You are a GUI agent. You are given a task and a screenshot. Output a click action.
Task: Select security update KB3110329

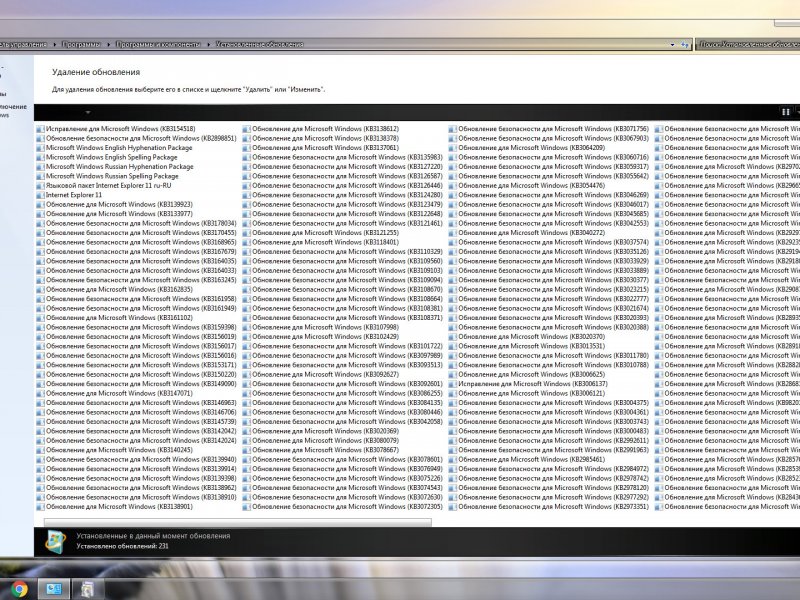coord(343,252)
